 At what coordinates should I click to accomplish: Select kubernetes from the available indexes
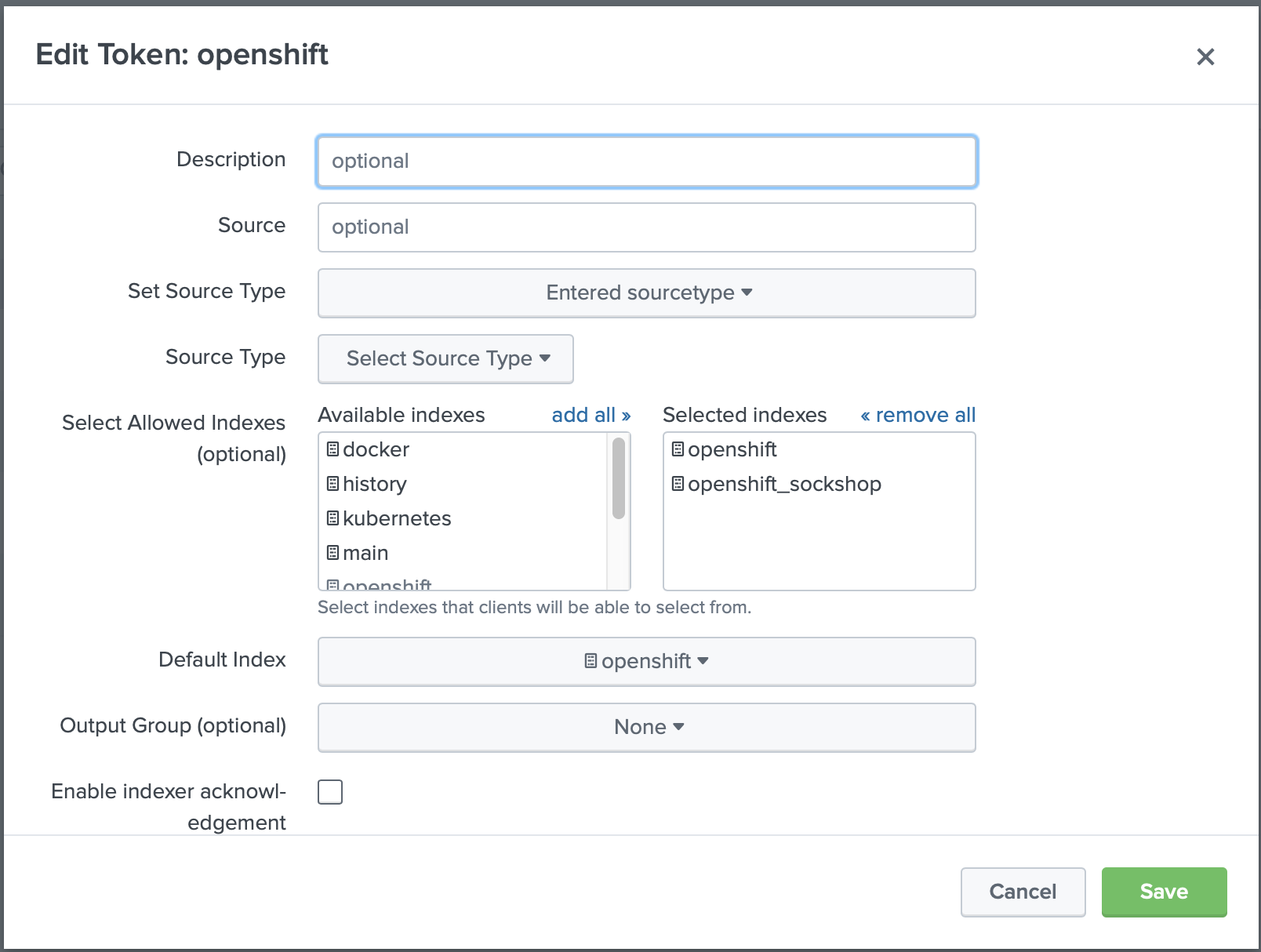[x=397, y=518]
